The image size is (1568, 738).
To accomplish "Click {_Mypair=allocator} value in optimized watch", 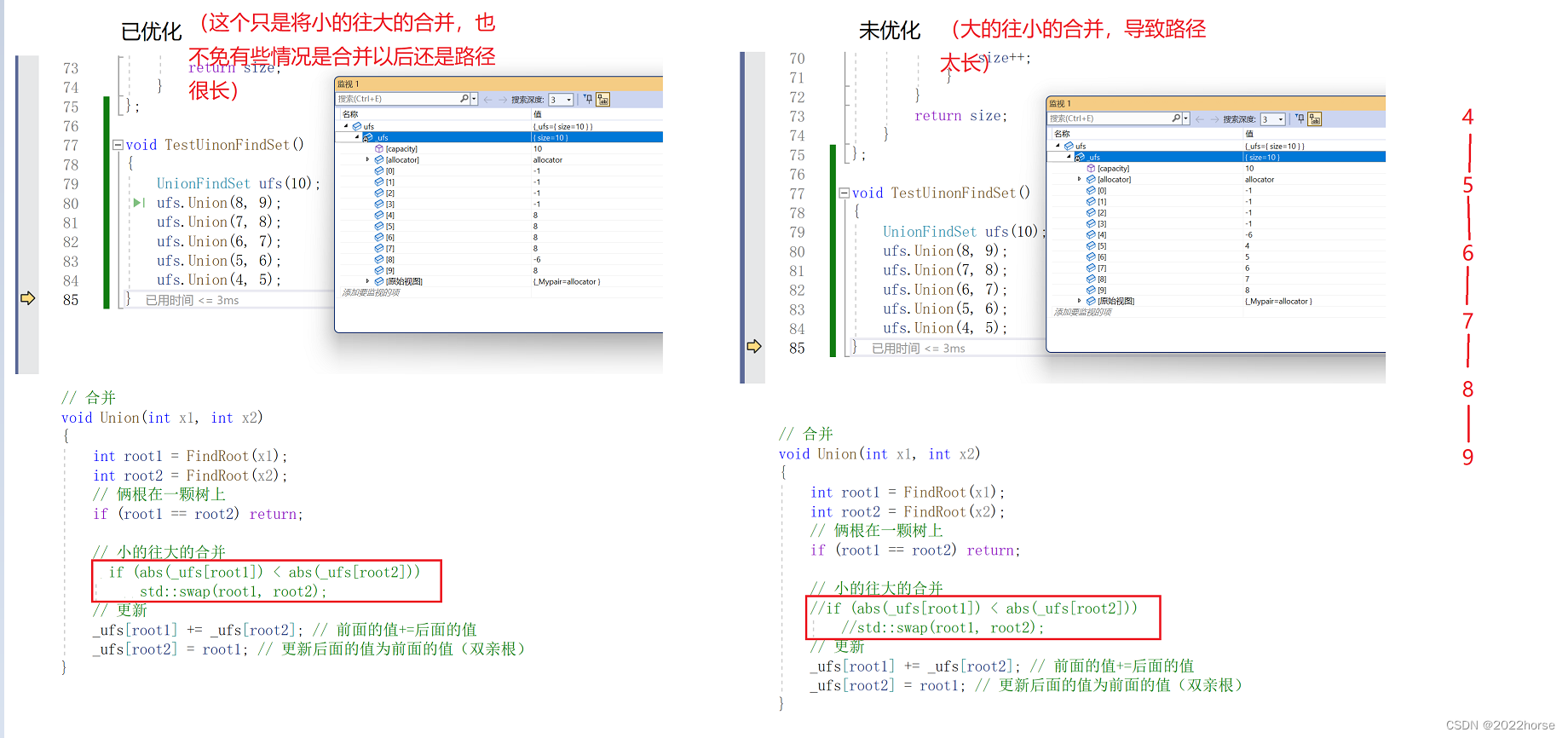I will click(567, 281).
